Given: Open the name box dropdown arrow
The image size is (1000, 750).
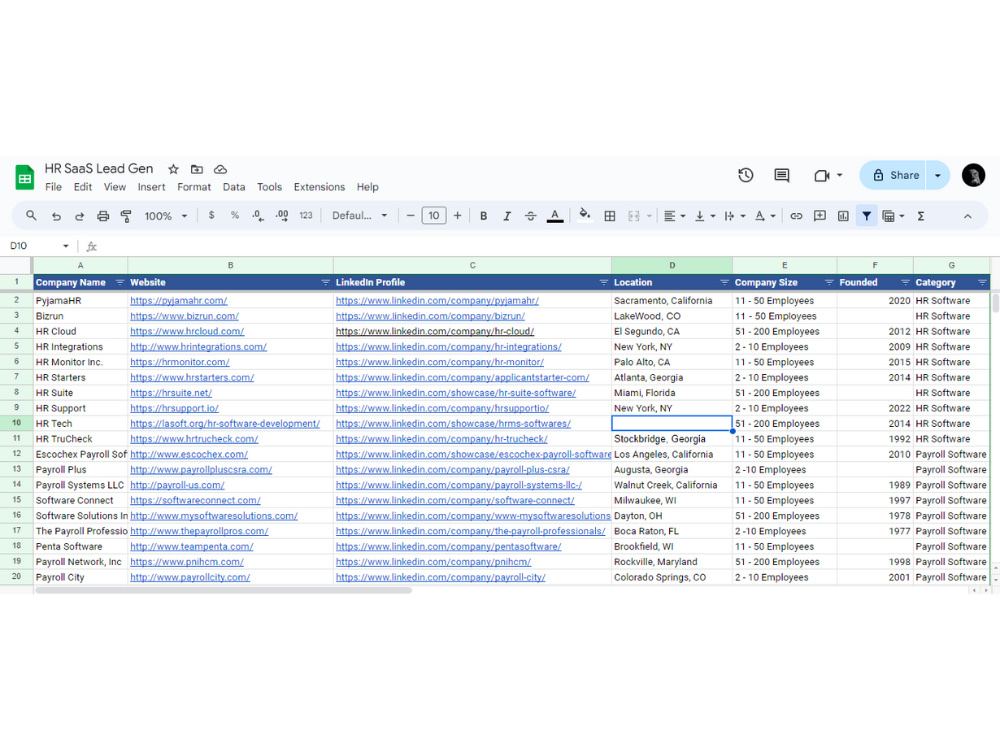Looking at the screenshot, I should [x=66, y=246].
